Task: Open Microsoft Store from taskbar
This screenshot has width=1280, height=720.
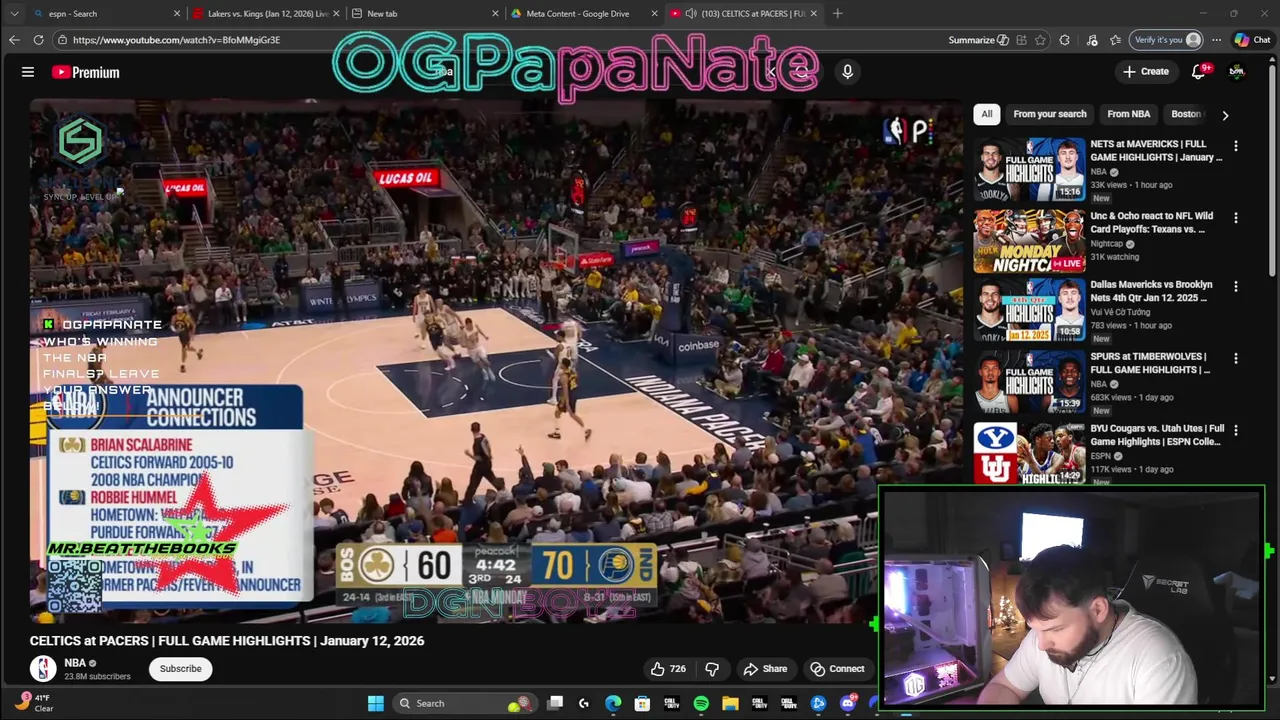Action: pyautogui.click(x=642, y=703)
